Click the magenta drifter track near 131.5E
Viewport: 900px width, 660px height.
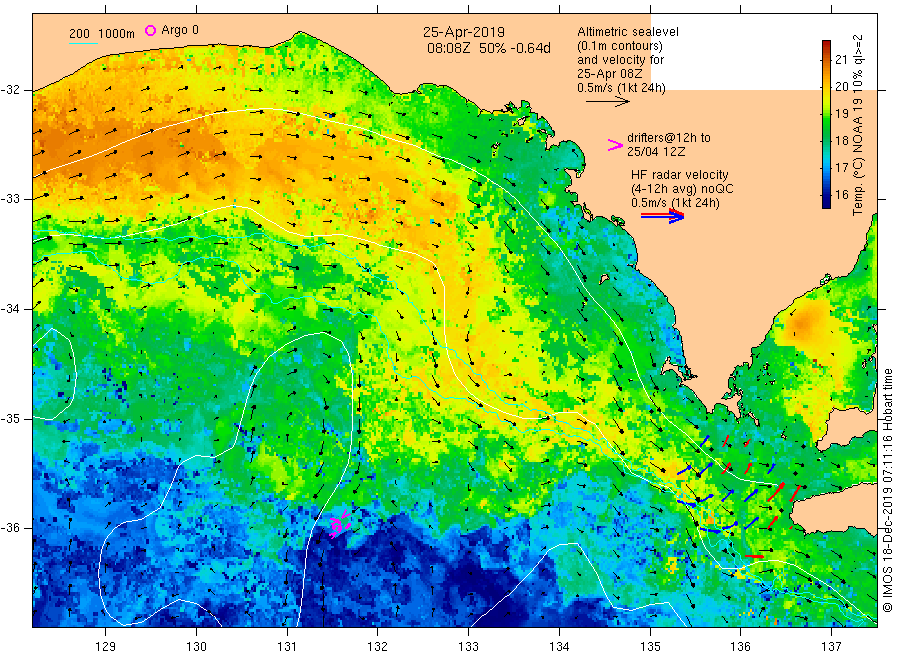[340, 523]
